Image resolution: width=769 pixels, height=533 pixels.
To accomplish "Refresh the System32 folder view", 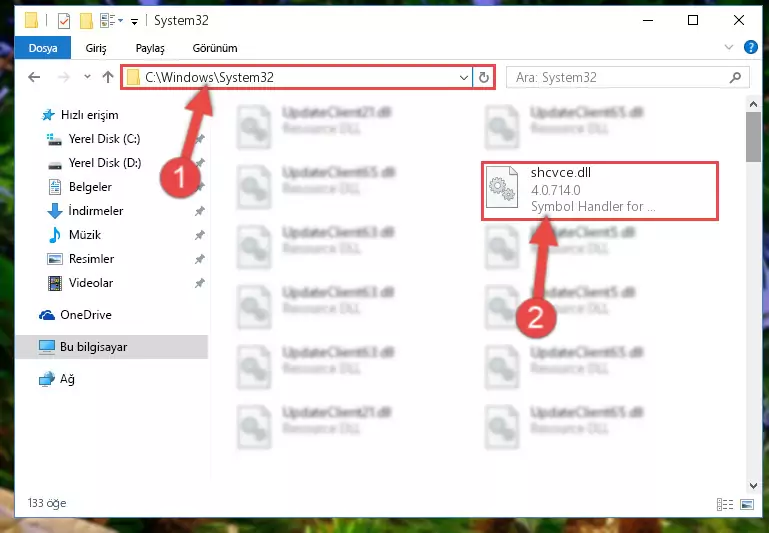I will point(484,77).
